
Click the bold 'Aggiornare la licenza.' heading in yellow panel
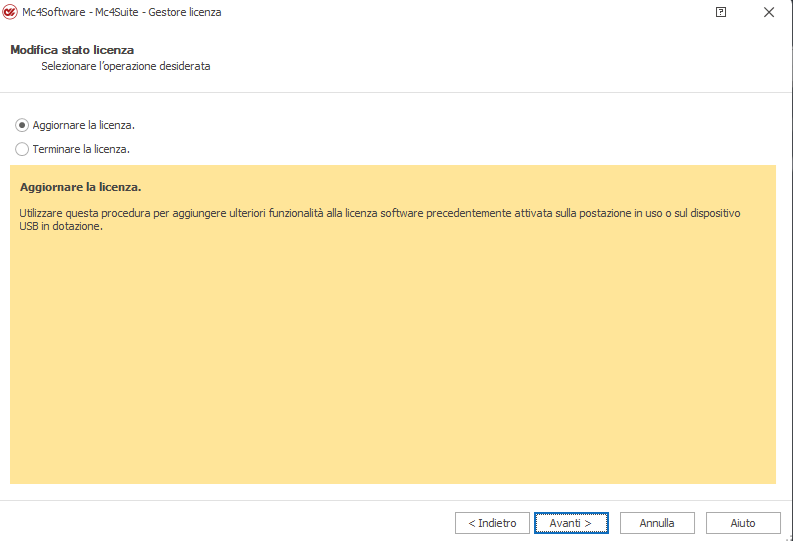[x=80, y=187]
